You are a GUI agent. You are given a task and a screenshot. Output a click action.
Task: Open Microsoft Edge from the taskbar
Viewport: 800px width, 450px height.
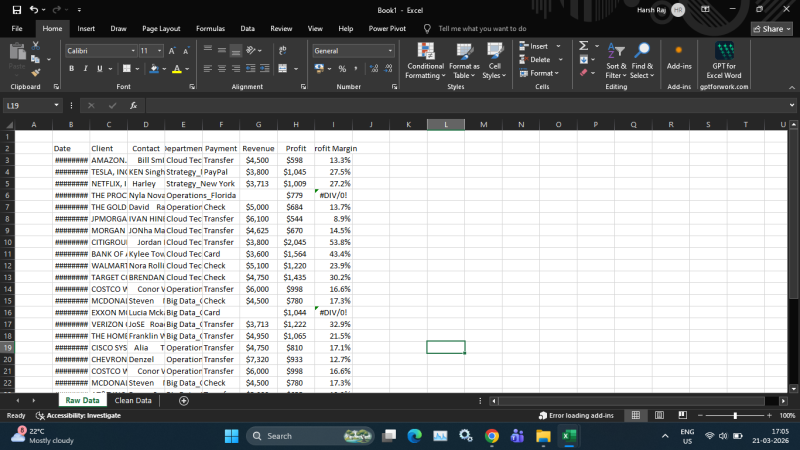414,436
